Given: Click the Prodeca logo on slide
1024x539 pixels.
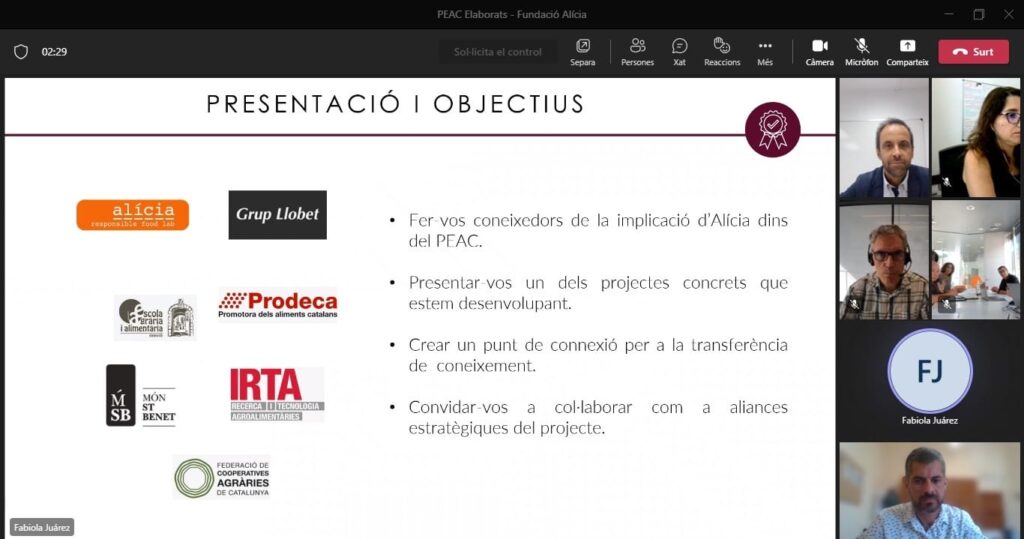Looking at the screenshot, I should click(278, 304).
